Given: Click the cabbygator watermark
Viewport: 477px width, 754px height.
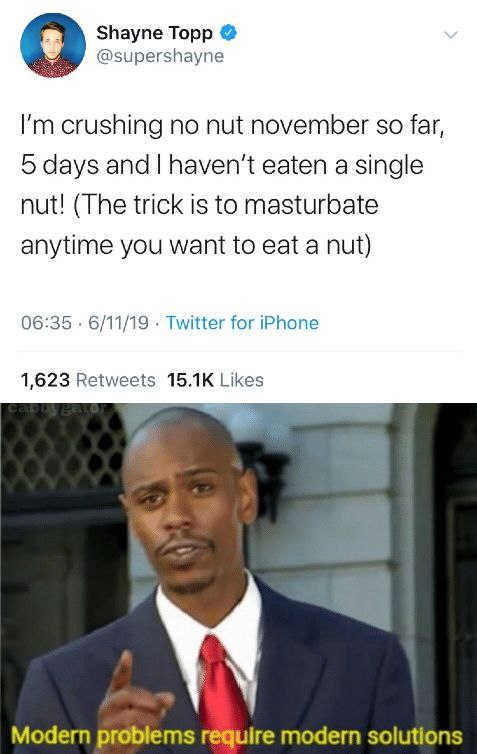Looking at the screenshot, I should tap(57, 409).
